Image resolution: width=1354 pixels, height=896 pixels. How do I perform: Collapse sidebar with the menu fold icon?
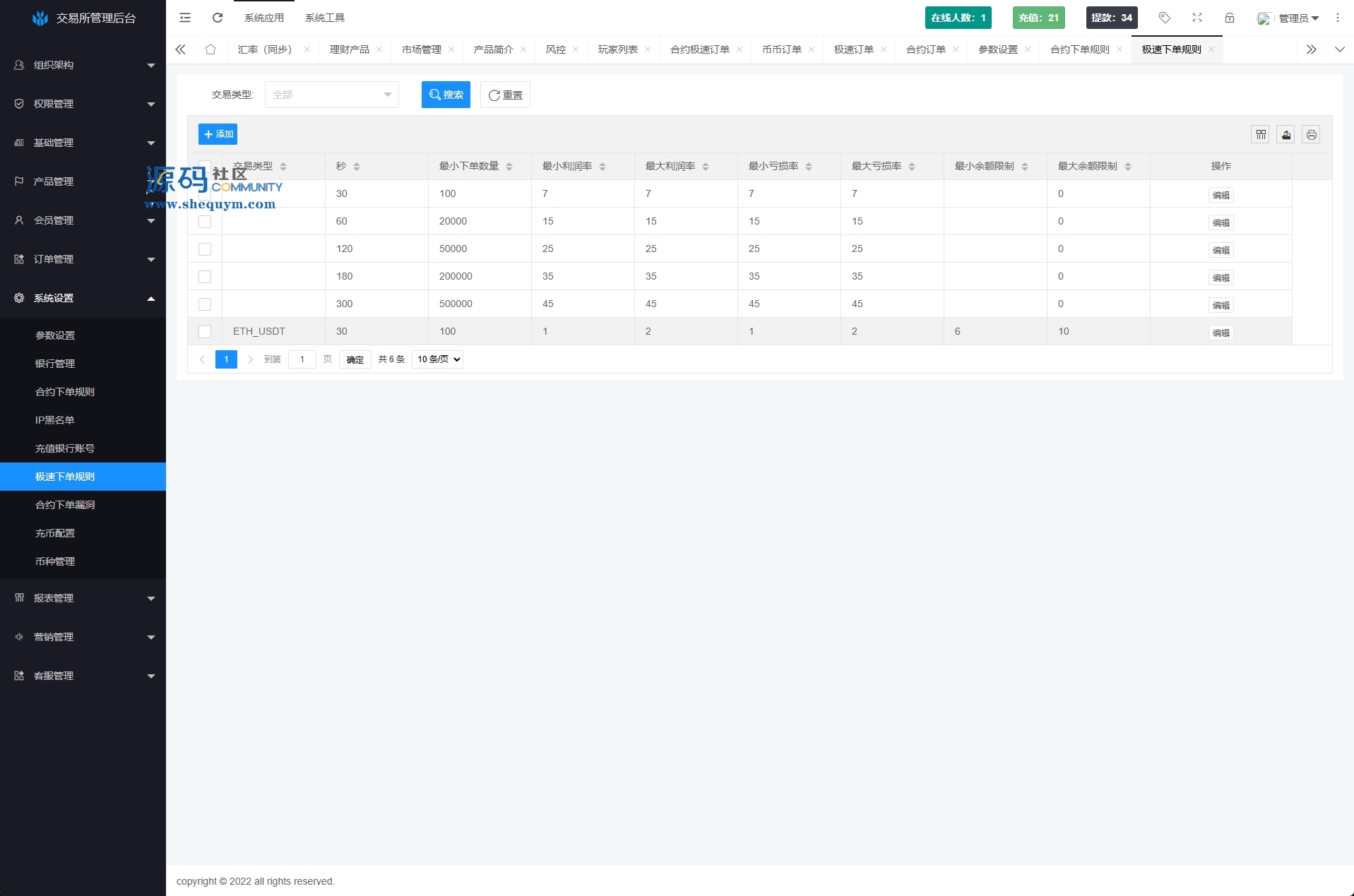pyautogui.click(x=185, y=18)
